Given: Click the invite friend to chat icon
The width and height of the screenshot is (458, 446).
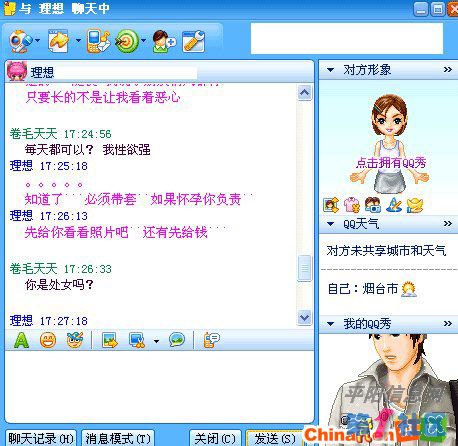Looking at the screenshot, I should tap(164, 41).
